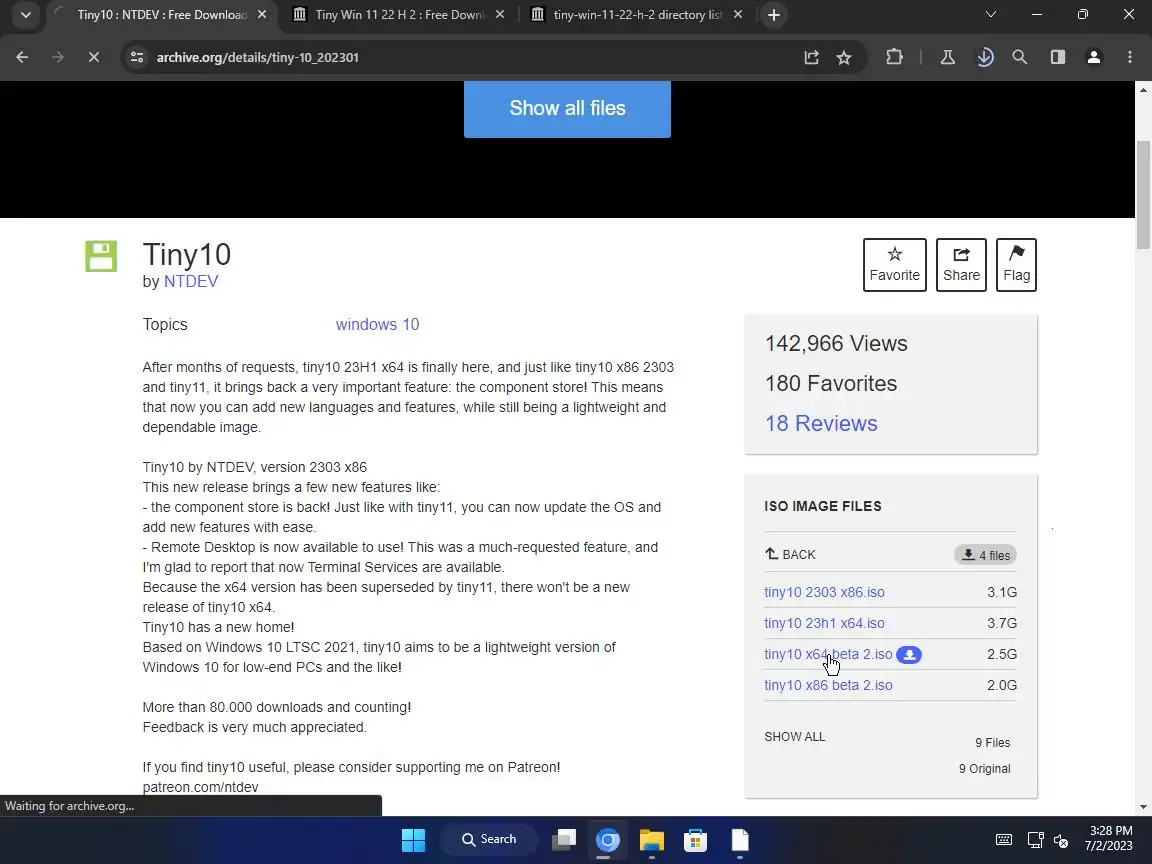This screenshot has height=864, width=1152.
Task: Bookmark this page with the star icon
Action: pos(843,57)
